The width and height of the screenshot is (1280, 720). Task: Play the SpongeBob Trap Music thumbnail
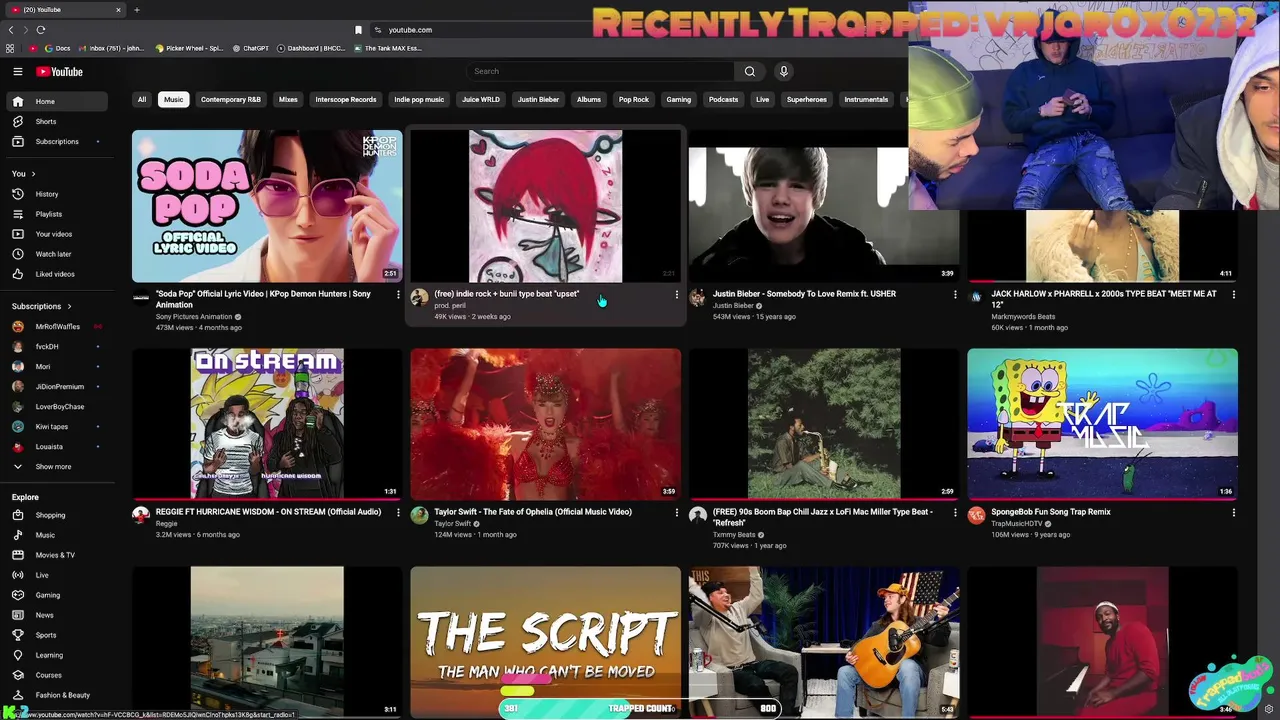click(1102, 423)
